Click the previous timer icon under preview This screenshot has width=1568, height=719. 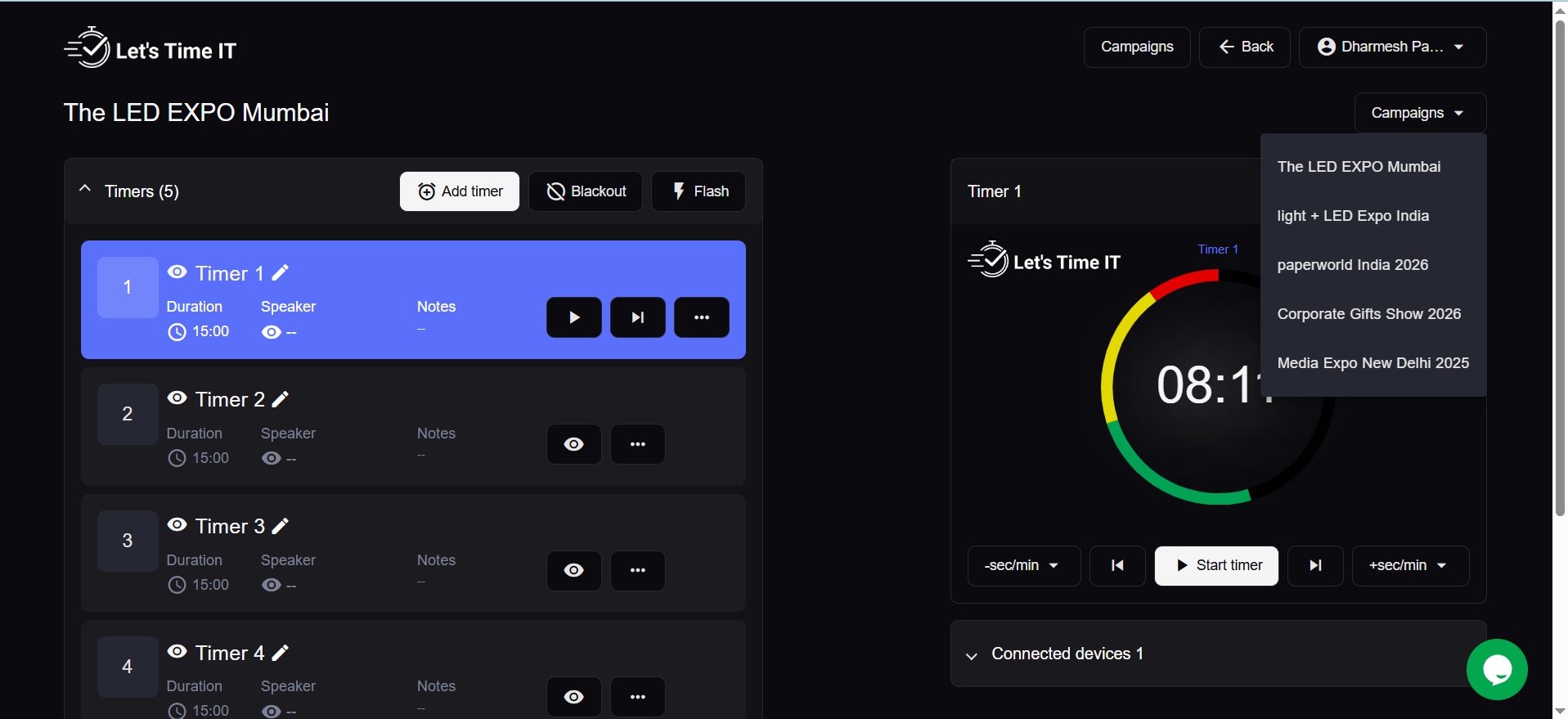coord(1116,566)
